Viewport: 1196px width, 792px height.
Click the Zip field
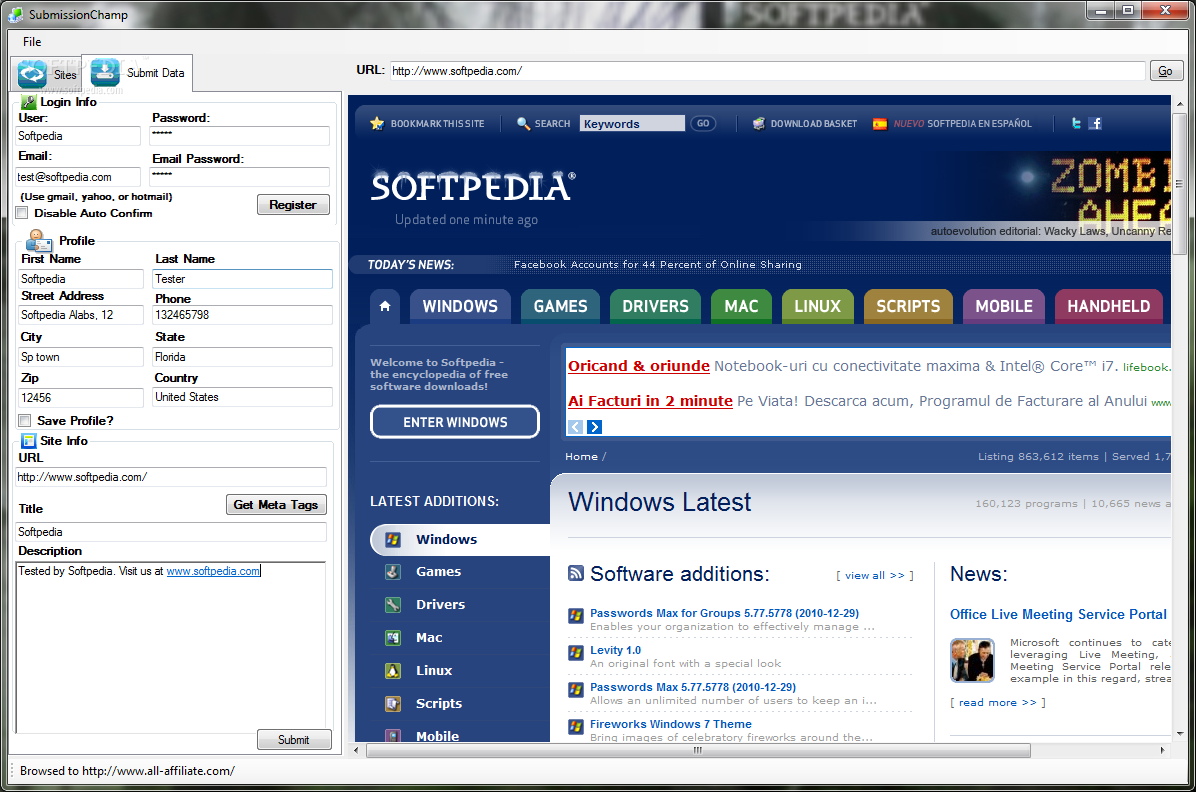click(81, 398)
